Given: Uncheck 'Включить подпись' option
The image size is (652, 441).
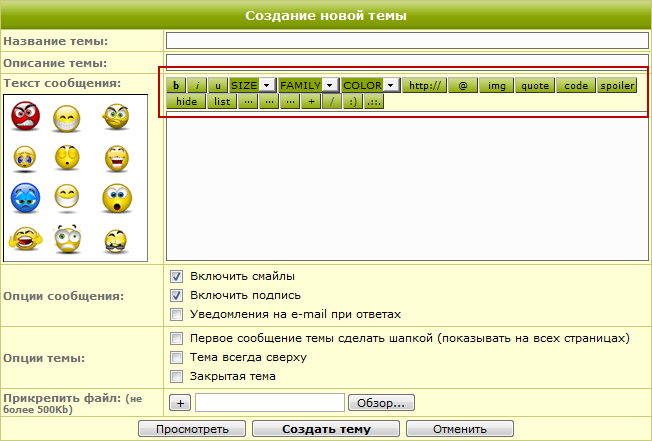Looking at the screenshot, I should click(x=177, y=295).
